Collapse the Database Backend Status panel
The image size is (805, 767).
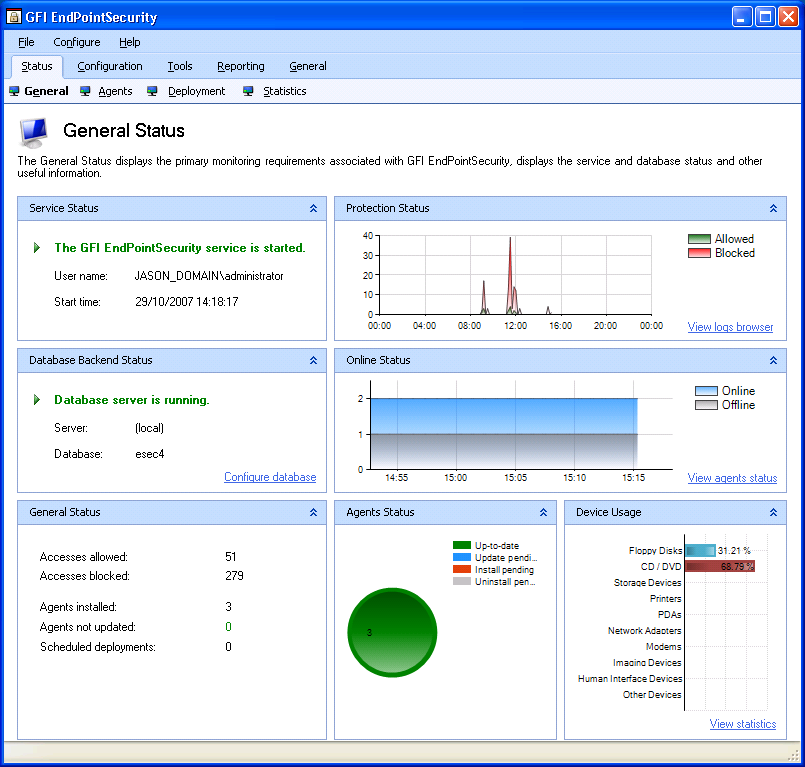pyautogui.click(x=314, y=360)
